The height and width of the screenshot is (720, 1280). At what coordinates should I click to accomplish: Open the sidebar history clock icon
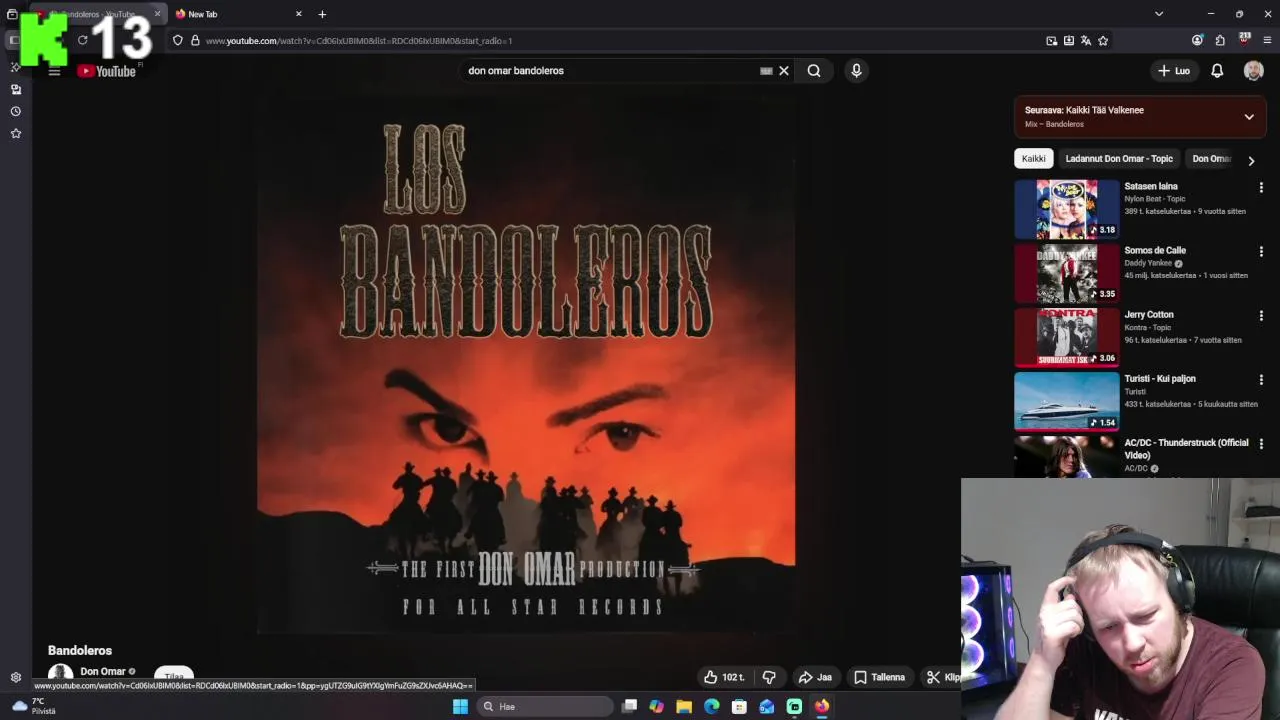[x=15, y=111]
